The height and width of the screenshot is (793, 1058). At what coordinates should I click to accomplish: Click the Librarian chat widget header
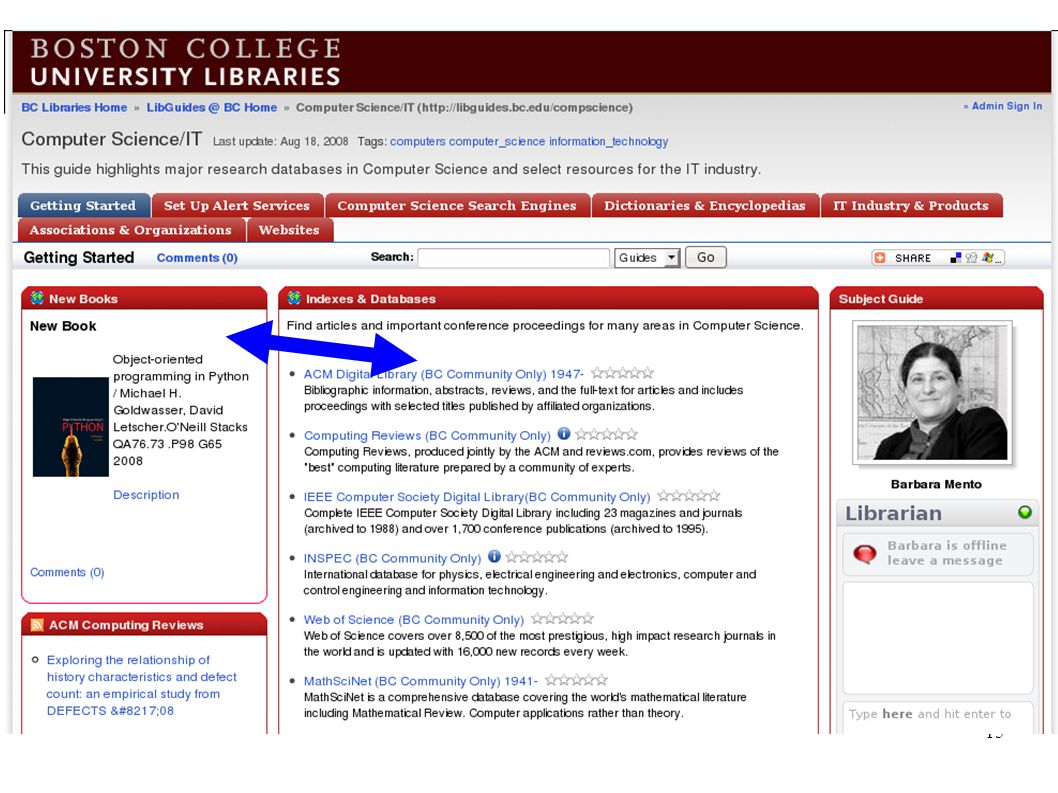[938, 513]
